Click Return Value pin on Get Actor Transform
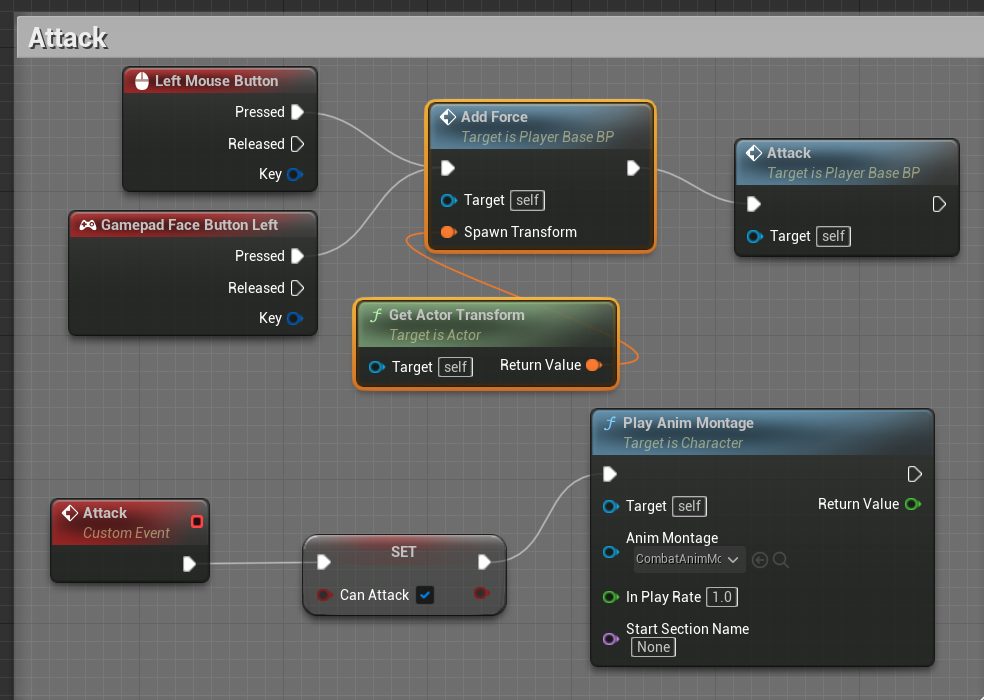The image size is (984, 700). [594, 365]
